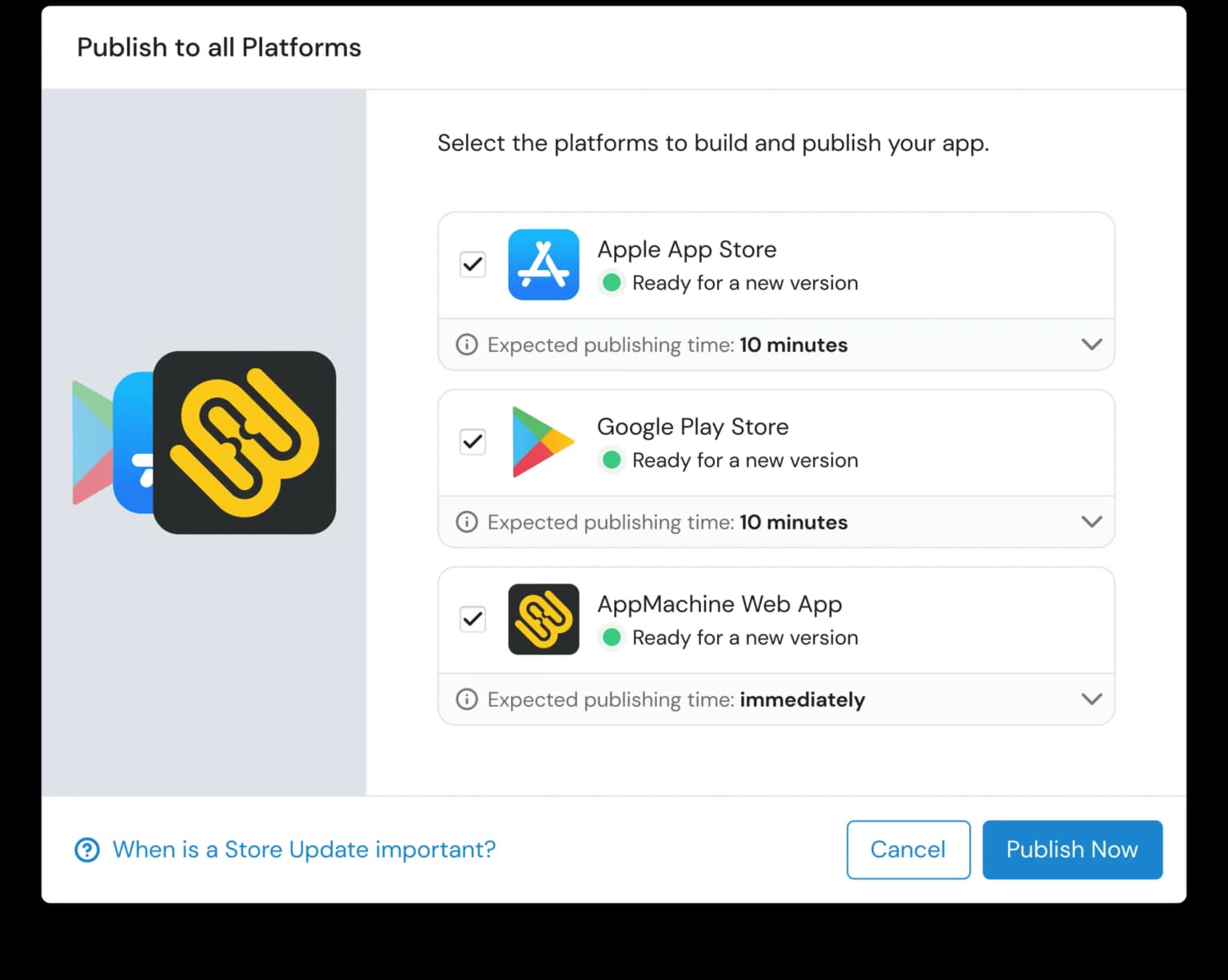Click the Publish to all Platforms dialog title

(218, 47)
